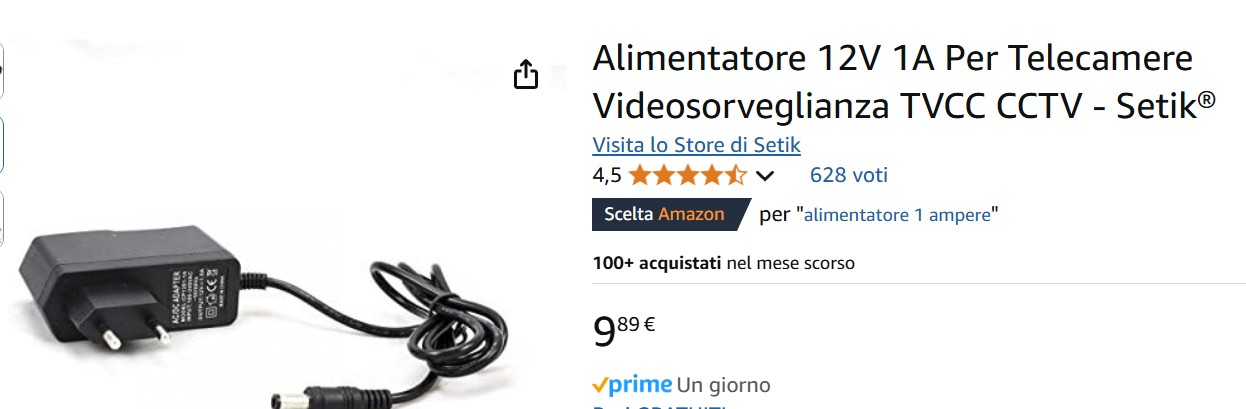The height and width of the screenshot is (409, 1246).
Task: Expand the rating breakdown chevron
Action: coord(765,177)
